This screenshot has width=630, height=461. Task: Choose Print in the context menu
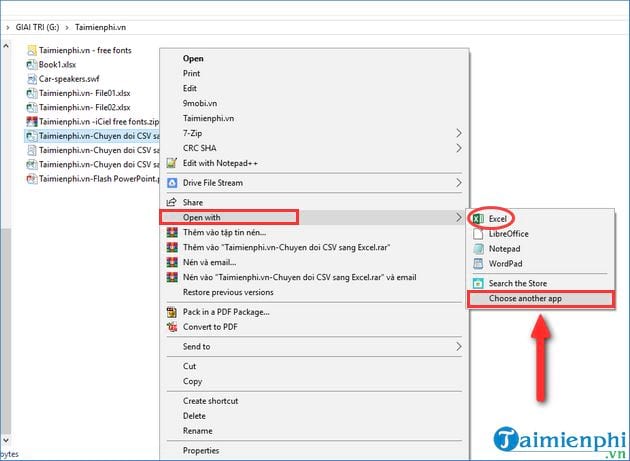tap(191, 73)
